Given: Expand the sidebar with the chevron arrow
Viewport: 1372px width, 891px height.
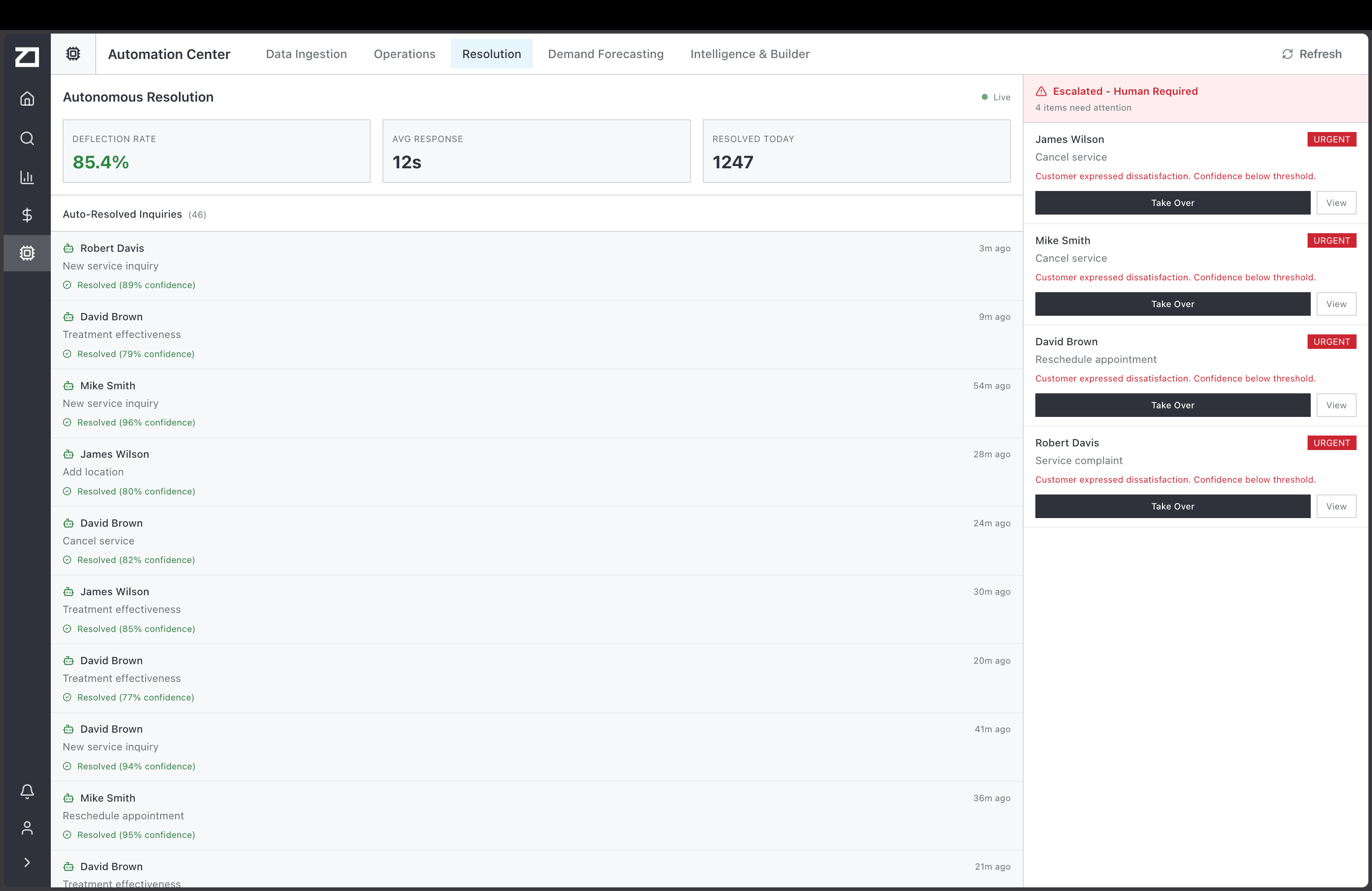Looking at the screenshot, I should pos(26,862).
